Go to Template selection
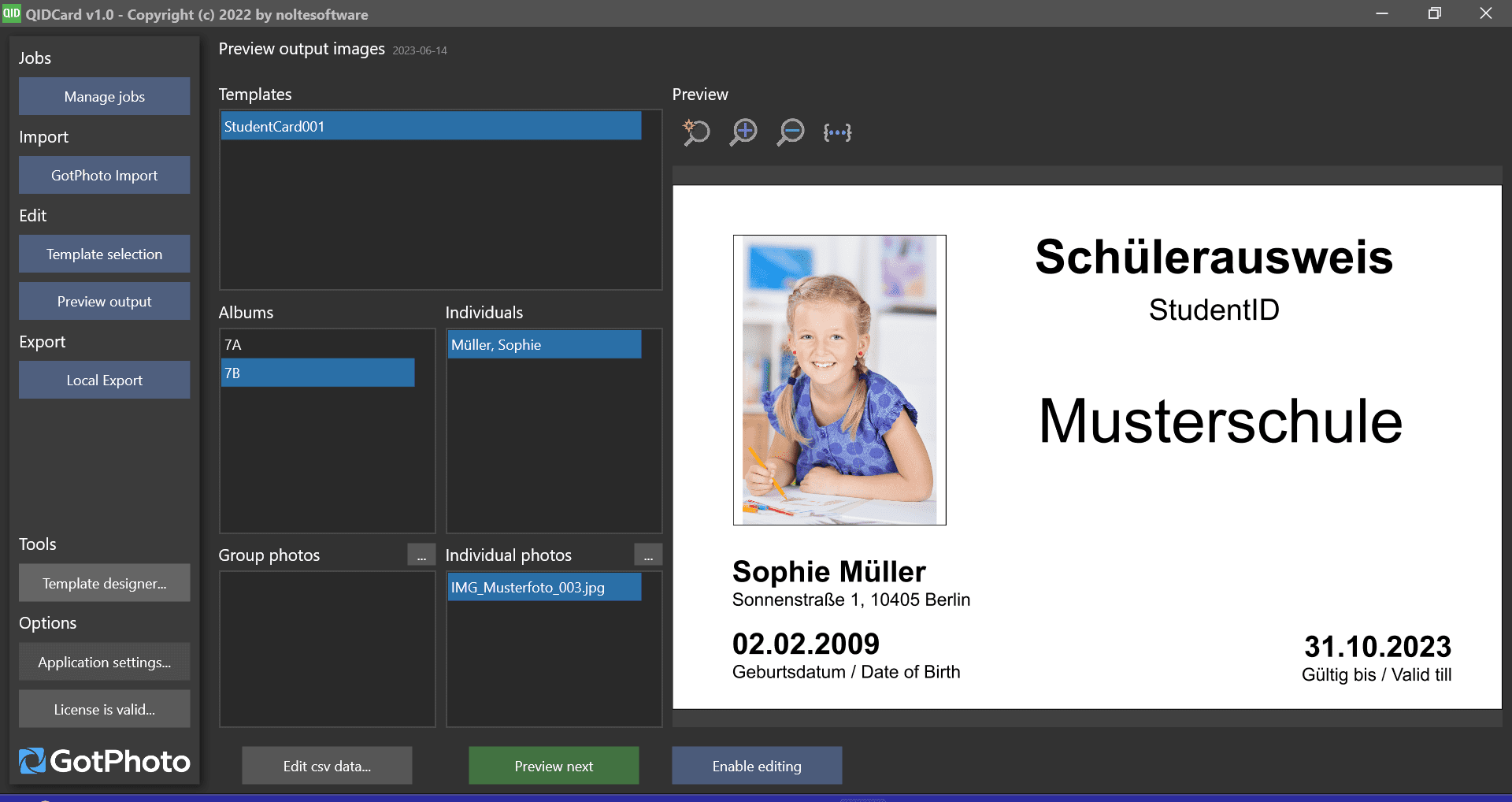Screen dimensions: 1512x802 105,254
